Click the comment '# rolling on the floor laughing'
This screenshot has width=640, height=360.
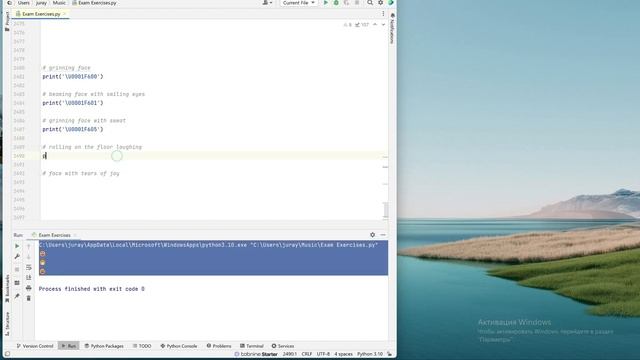tap(92, 147)
